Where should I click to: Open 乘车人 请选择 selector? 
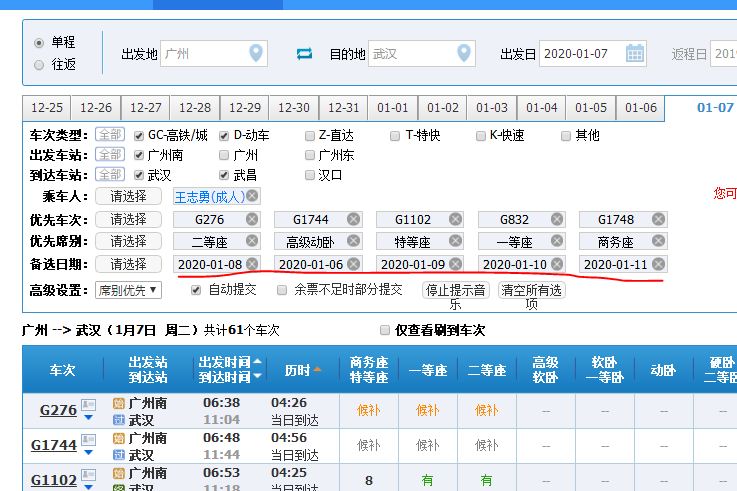[128, 196]
